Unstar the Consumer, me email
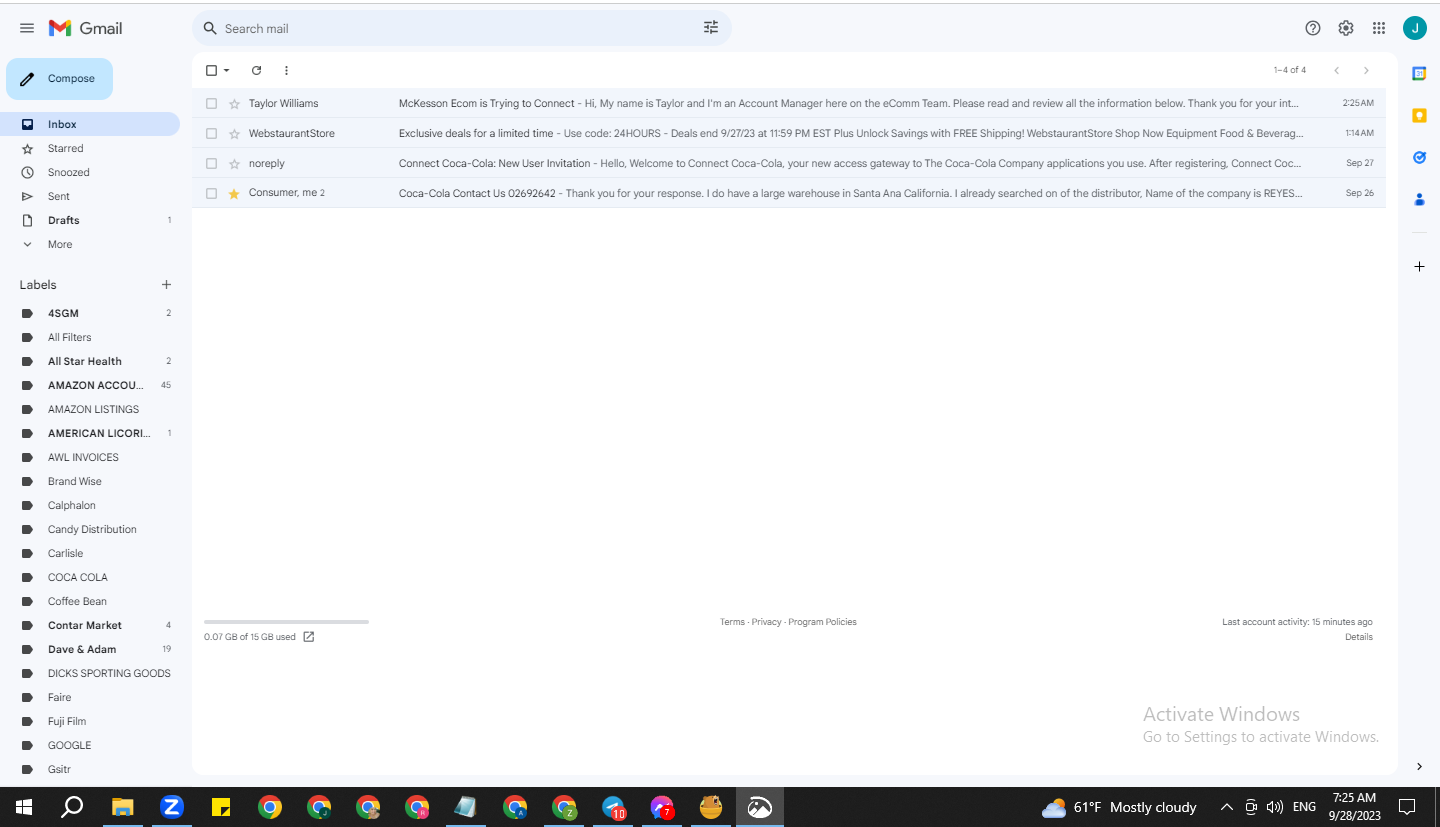 [x=234, y=193]
